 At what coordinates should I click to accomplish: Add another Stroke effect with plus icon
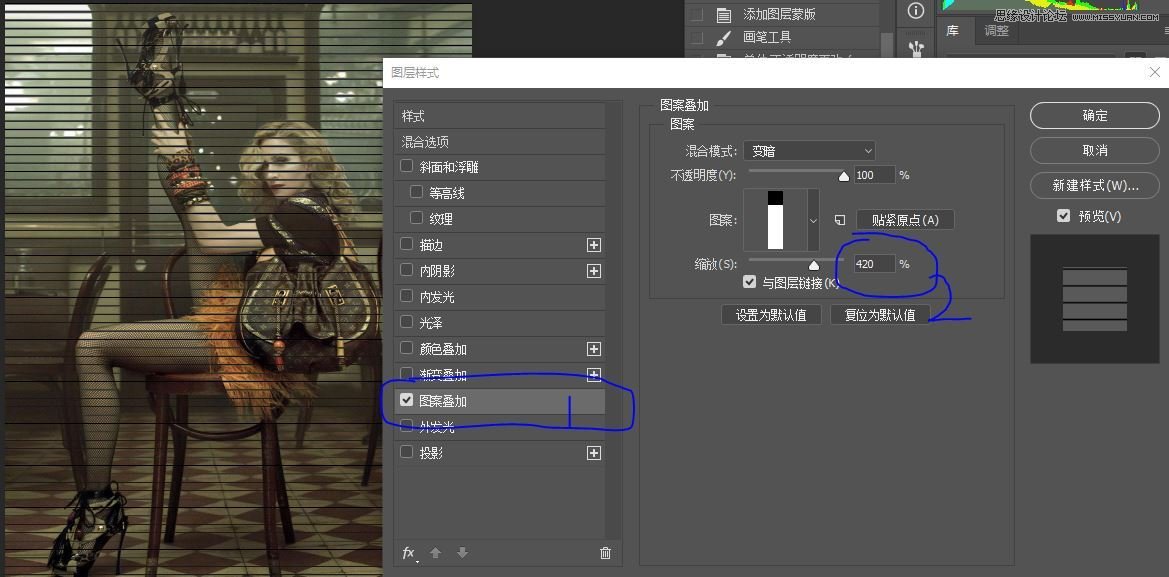(593, 245)
